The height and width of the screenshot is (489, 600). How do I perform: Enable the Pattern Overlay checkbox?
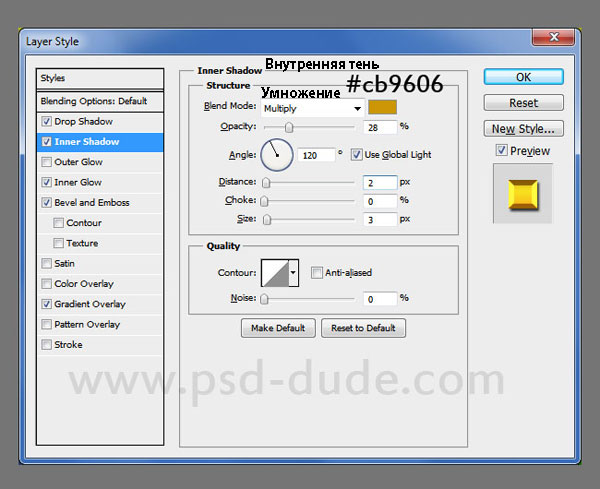(x=46, y=324)
